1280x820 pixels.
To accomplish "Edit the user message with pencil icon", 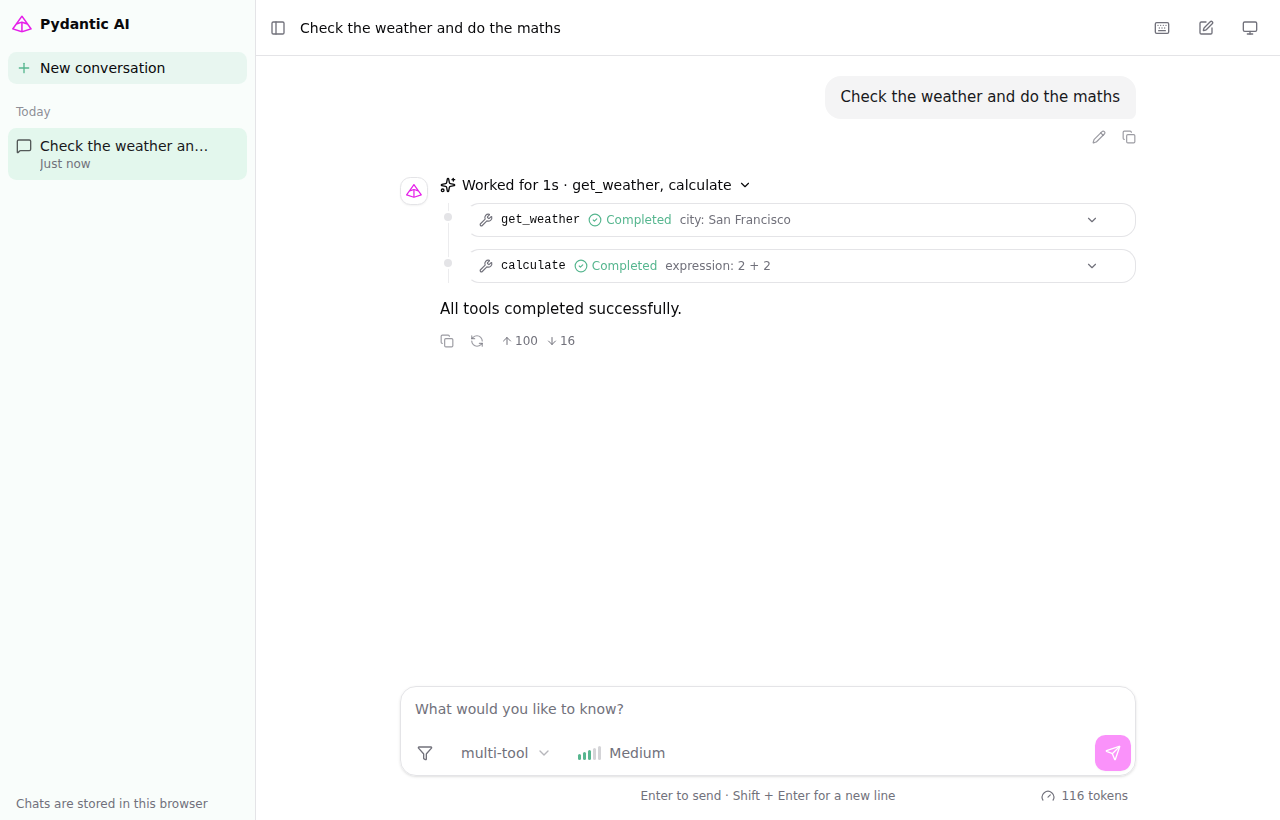I will (x=1099, y=137).
